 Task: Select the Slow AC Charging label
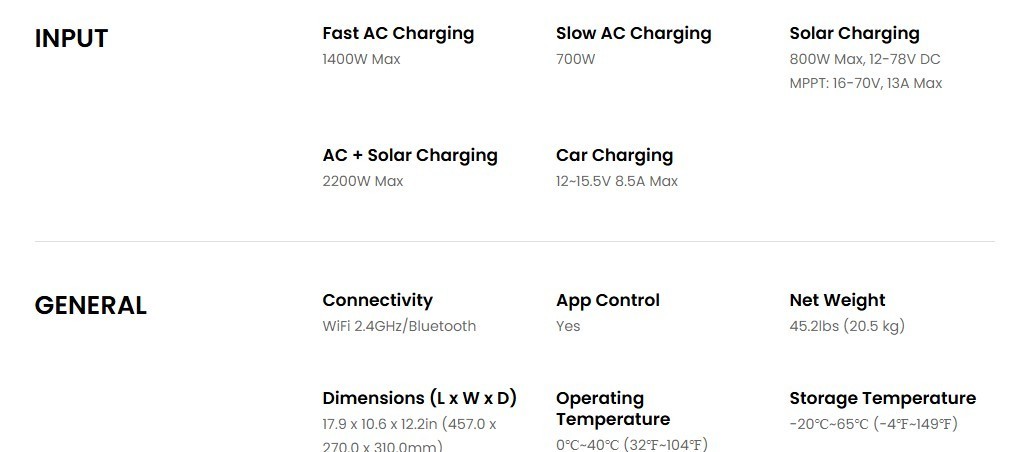tap(634, 33)
